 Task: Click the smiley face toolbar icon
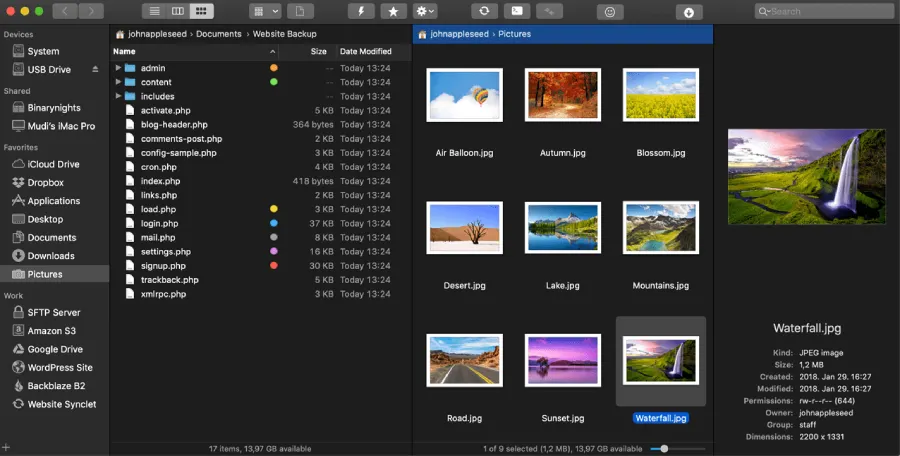(x=610, y=11)
